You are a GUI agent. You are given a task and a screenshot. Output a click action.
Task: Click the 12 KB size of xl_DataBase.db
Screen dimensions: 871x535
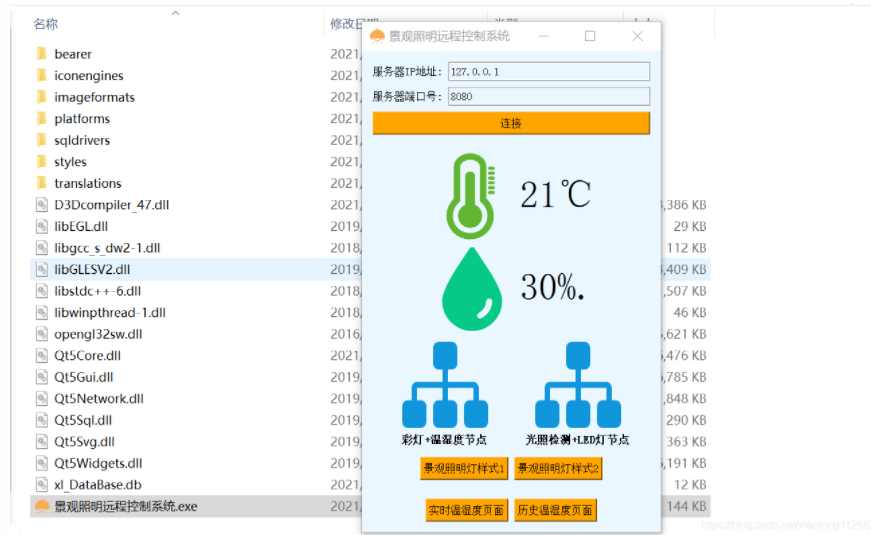pos(690,485)
